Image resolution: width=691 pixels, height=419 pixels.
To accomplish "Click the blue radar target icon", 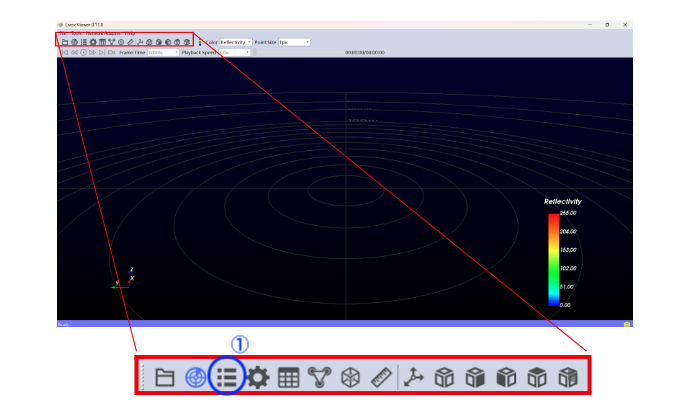I will click(x=196, y=377).
